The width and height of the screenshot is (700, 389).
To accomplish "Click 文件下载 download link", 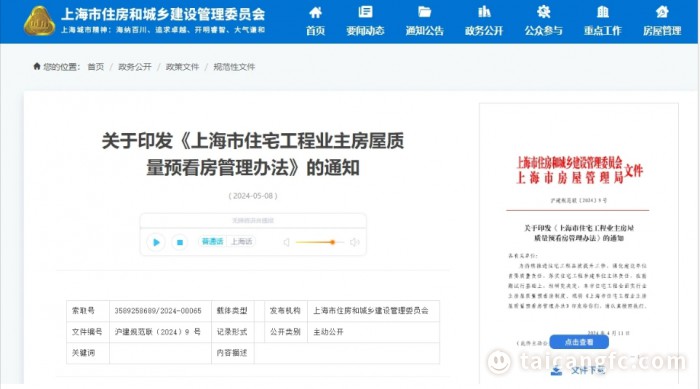I will click(x=579, y=370).
